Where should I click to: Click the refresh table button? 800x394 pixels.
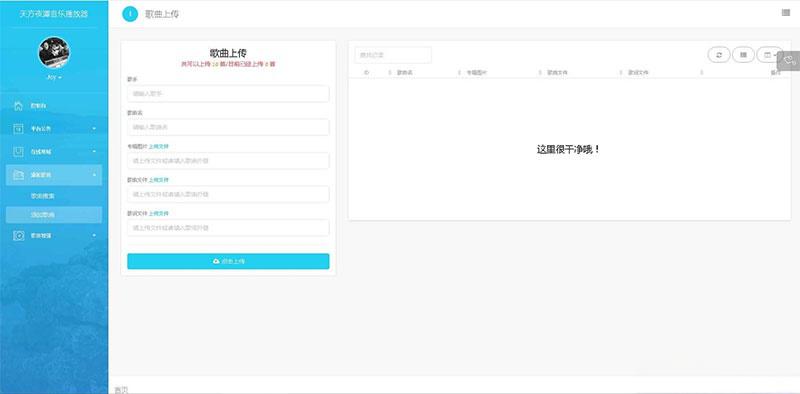(x=719, y=55)
